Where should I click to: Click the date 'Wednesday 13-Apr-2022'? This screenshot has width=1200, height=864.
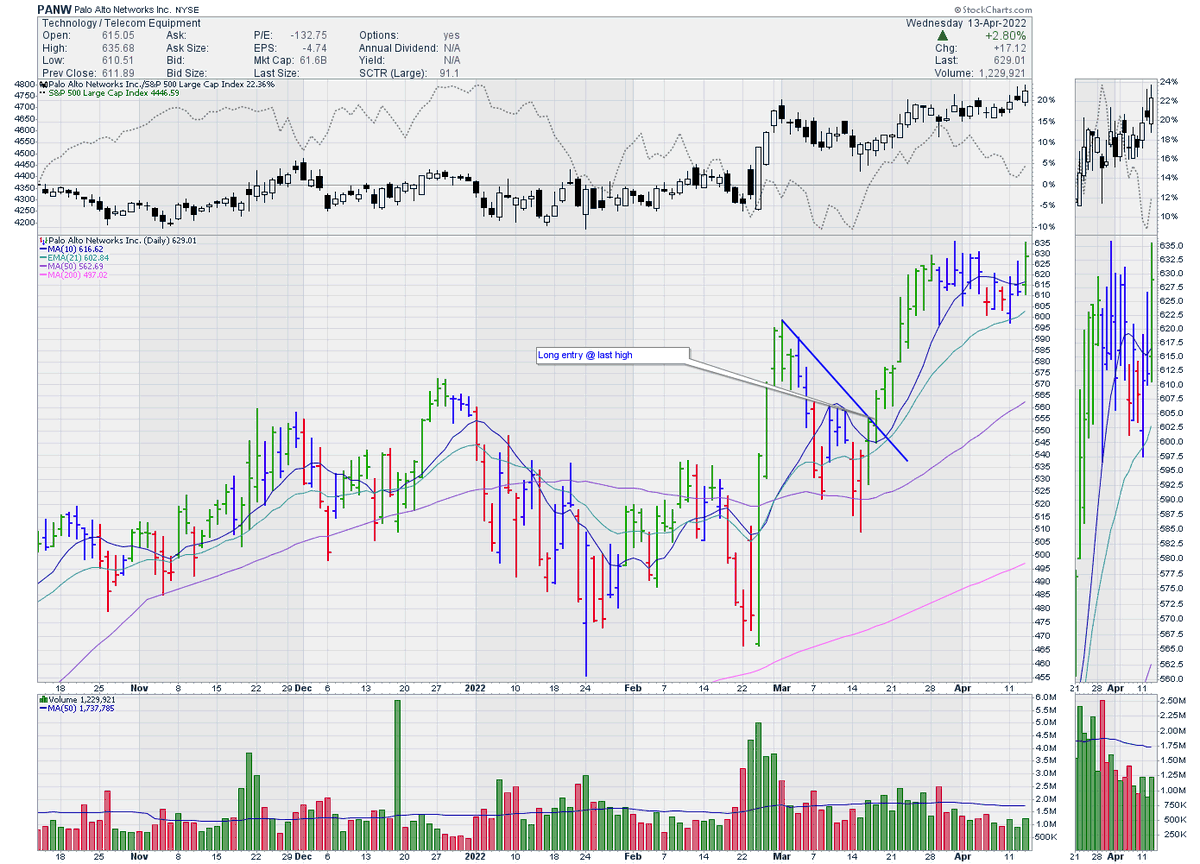pyautogui.click(x=968, y=23)
